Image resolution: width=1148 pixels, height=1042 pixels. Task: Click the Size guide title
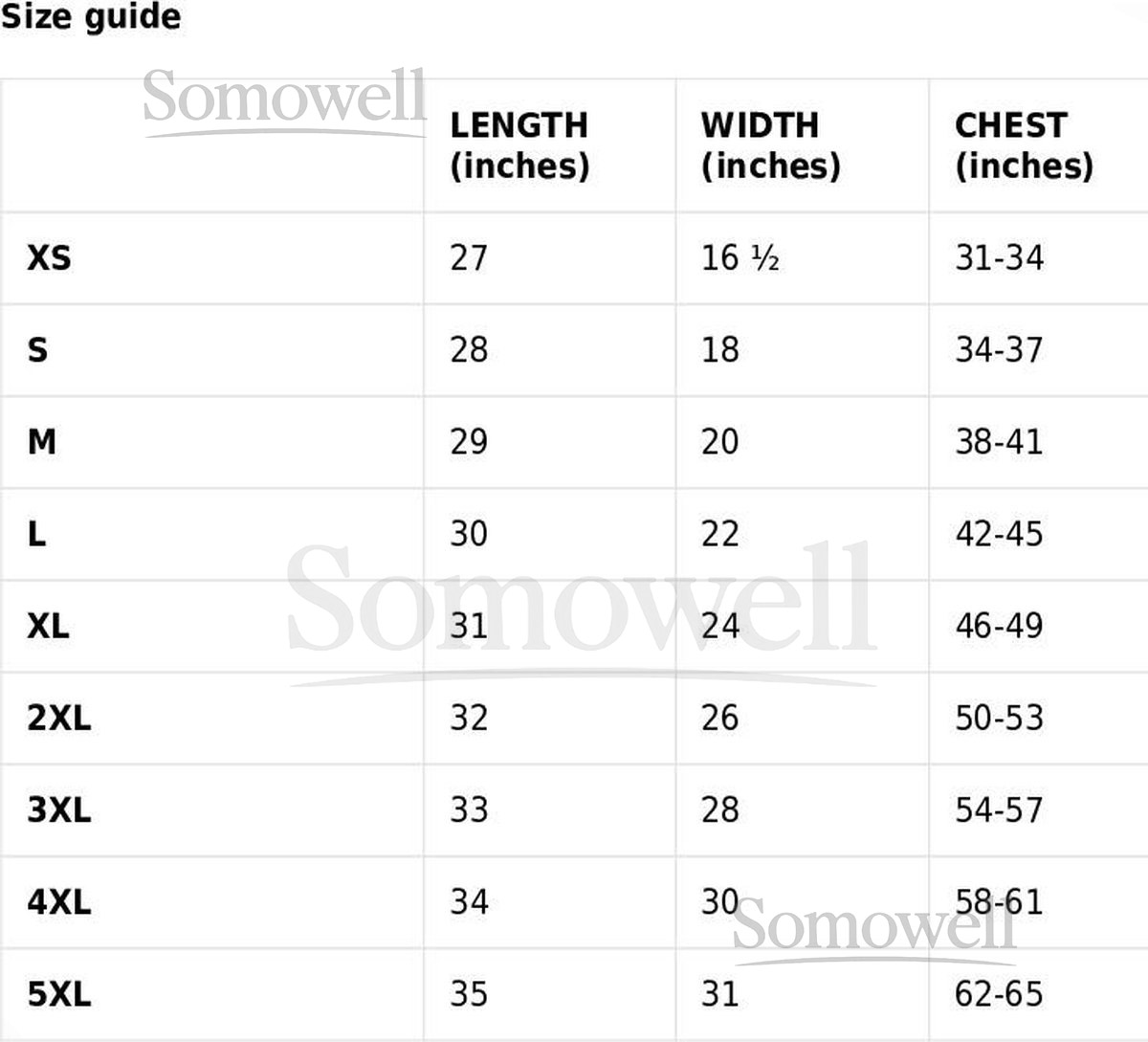coord(91,17)
